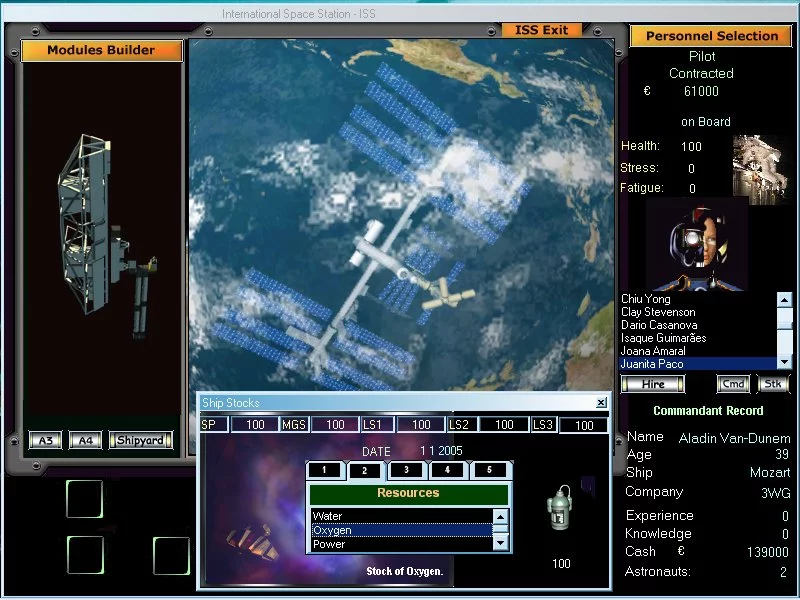Click the LS3 value field
The width and height of the screenshot is (800, 600).
[584, 426]
